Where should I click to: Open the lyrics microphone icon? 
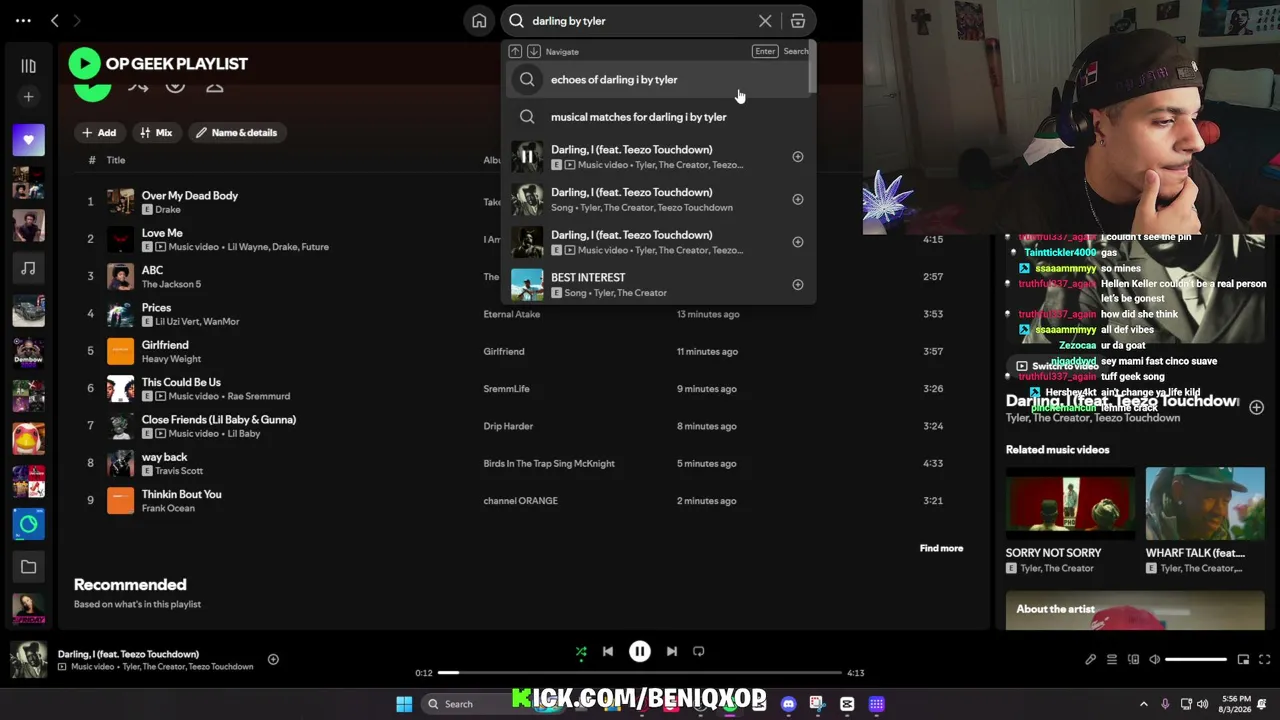(x=1090, y=660)
